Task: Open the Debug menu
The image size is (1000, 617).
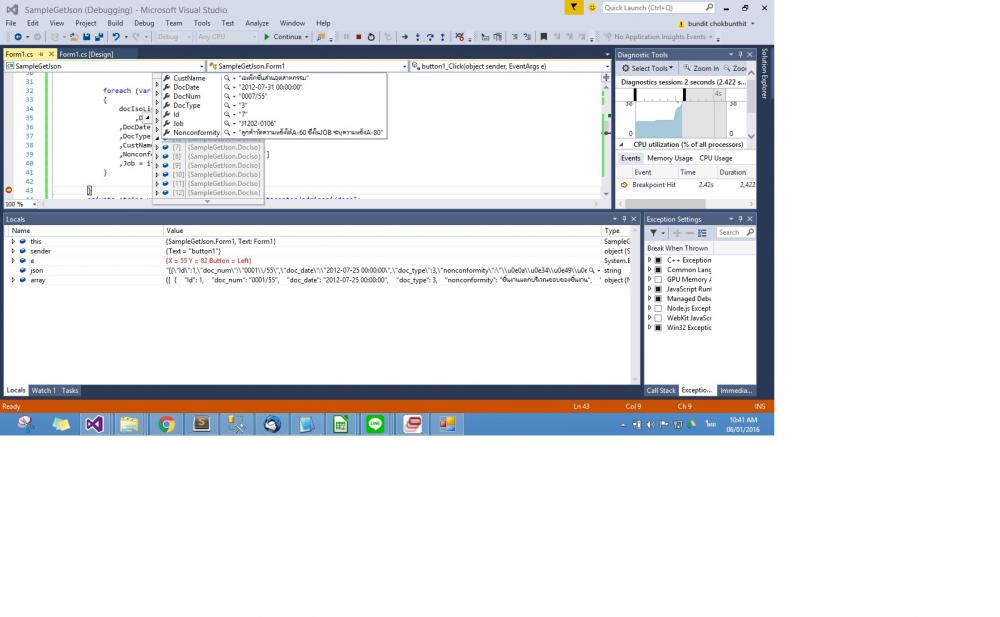Action: 144,23
